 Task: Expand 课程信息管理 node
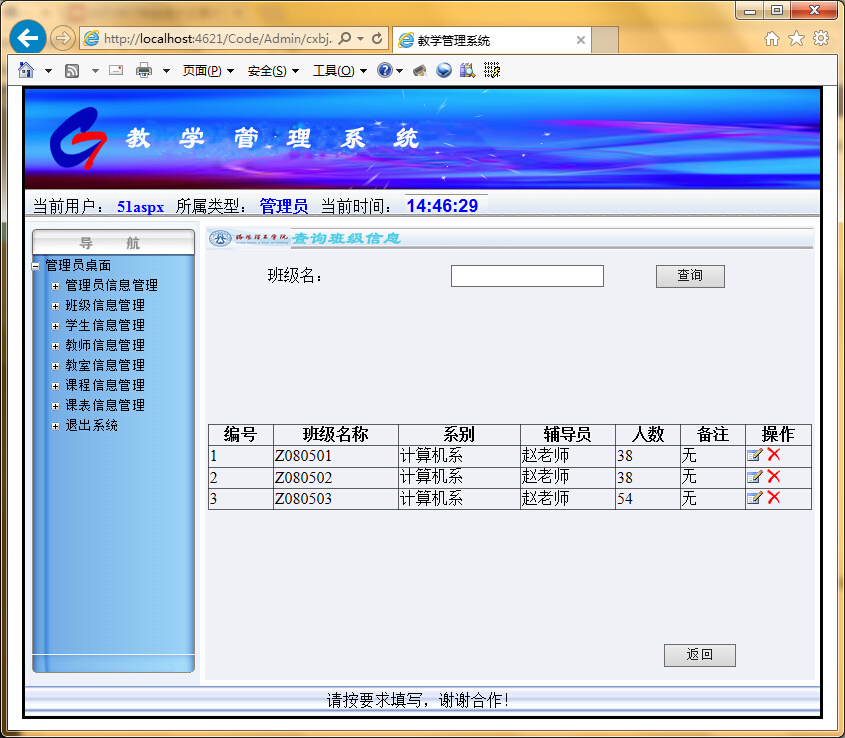click(x=56, y=386)
